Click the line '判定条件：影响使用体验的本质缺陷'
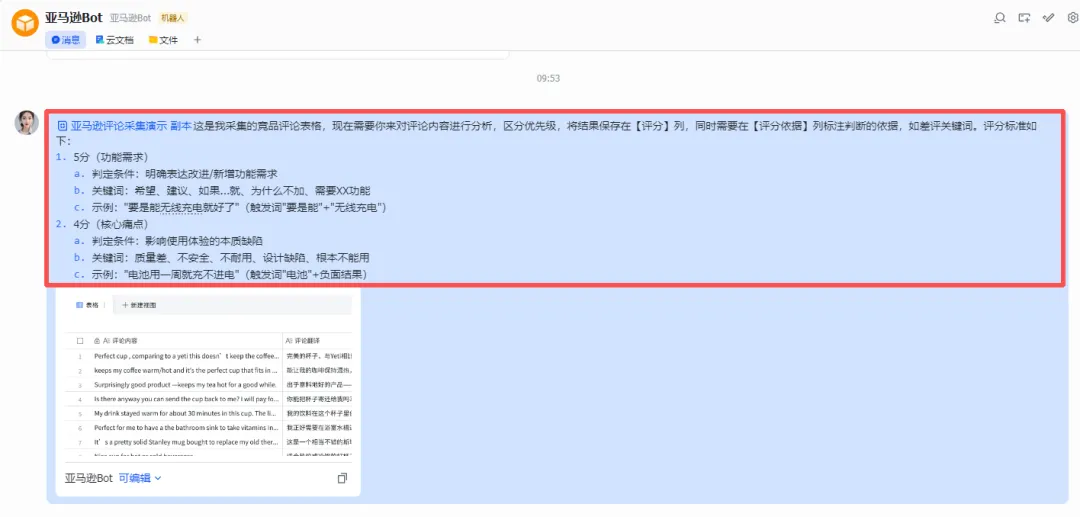The width and height of the screenshot is (1080, 517). pos(177,241)
